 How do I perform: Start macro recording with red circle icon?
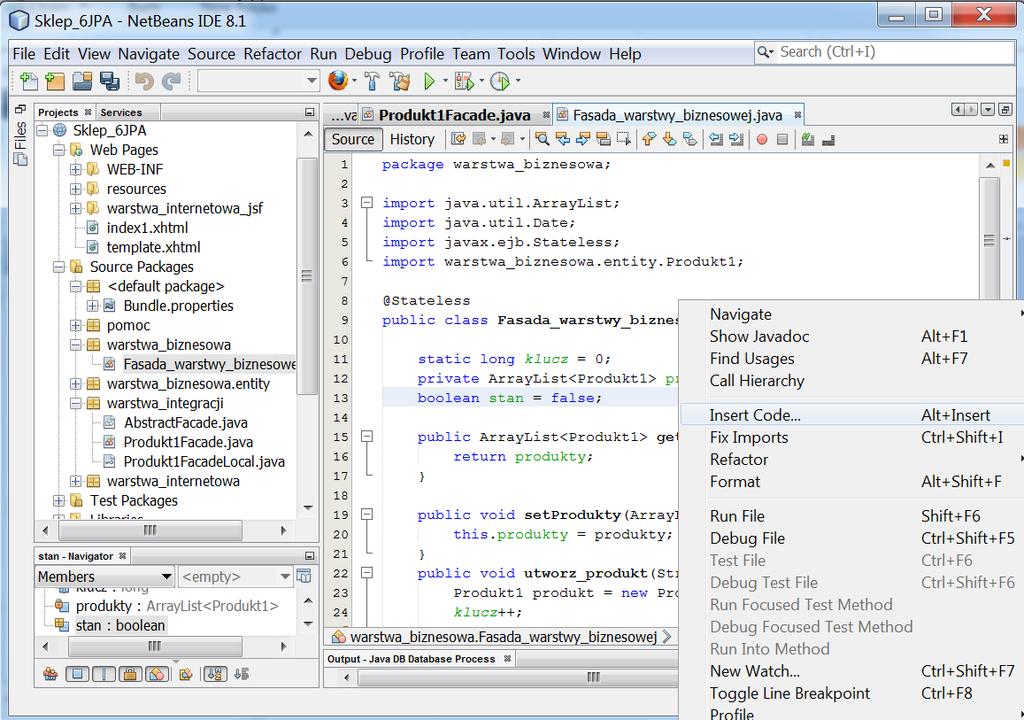(x=761, y=139)
